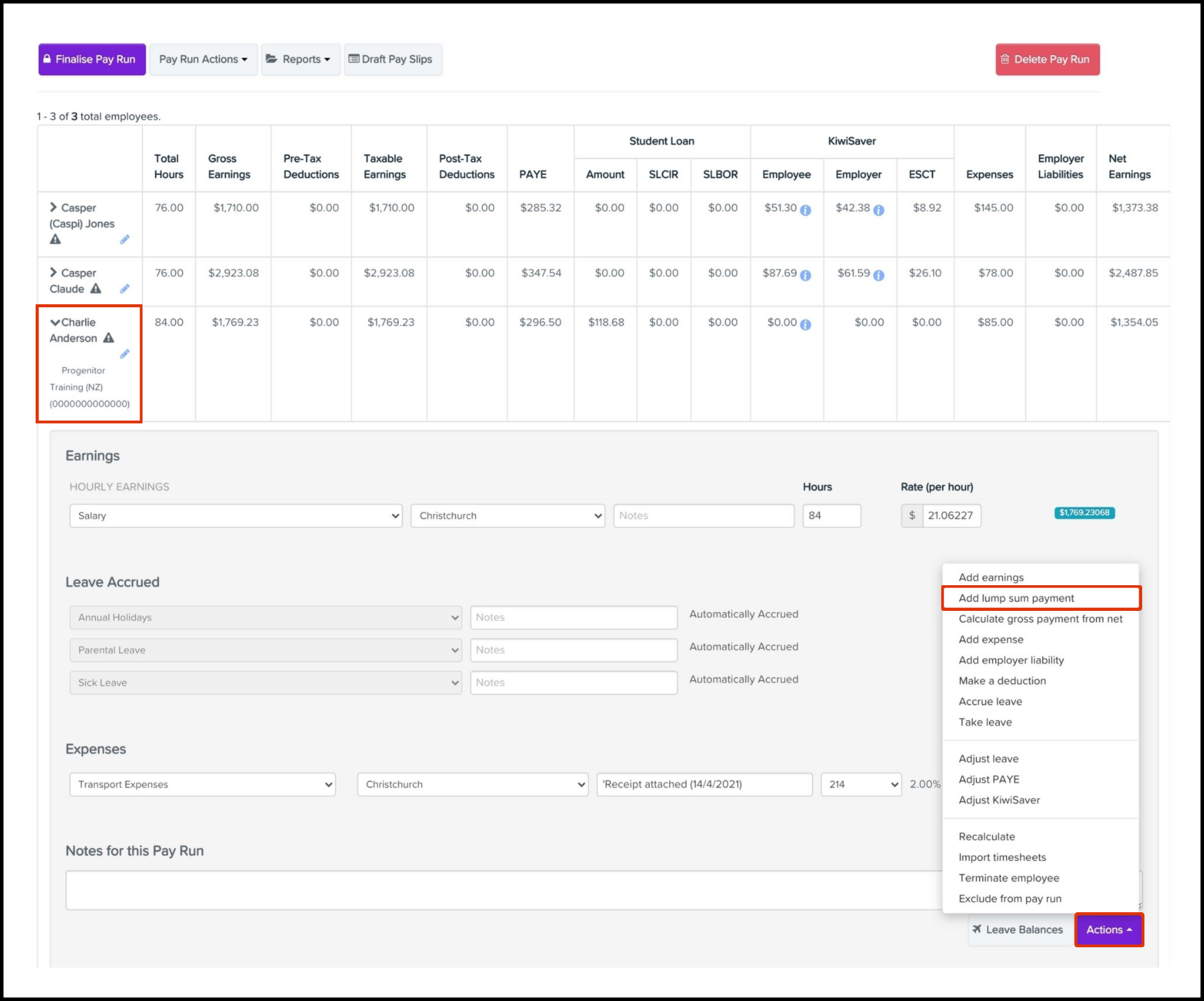Click pencil edit icon for Casper (Caspi) Jones

point(124,239)
